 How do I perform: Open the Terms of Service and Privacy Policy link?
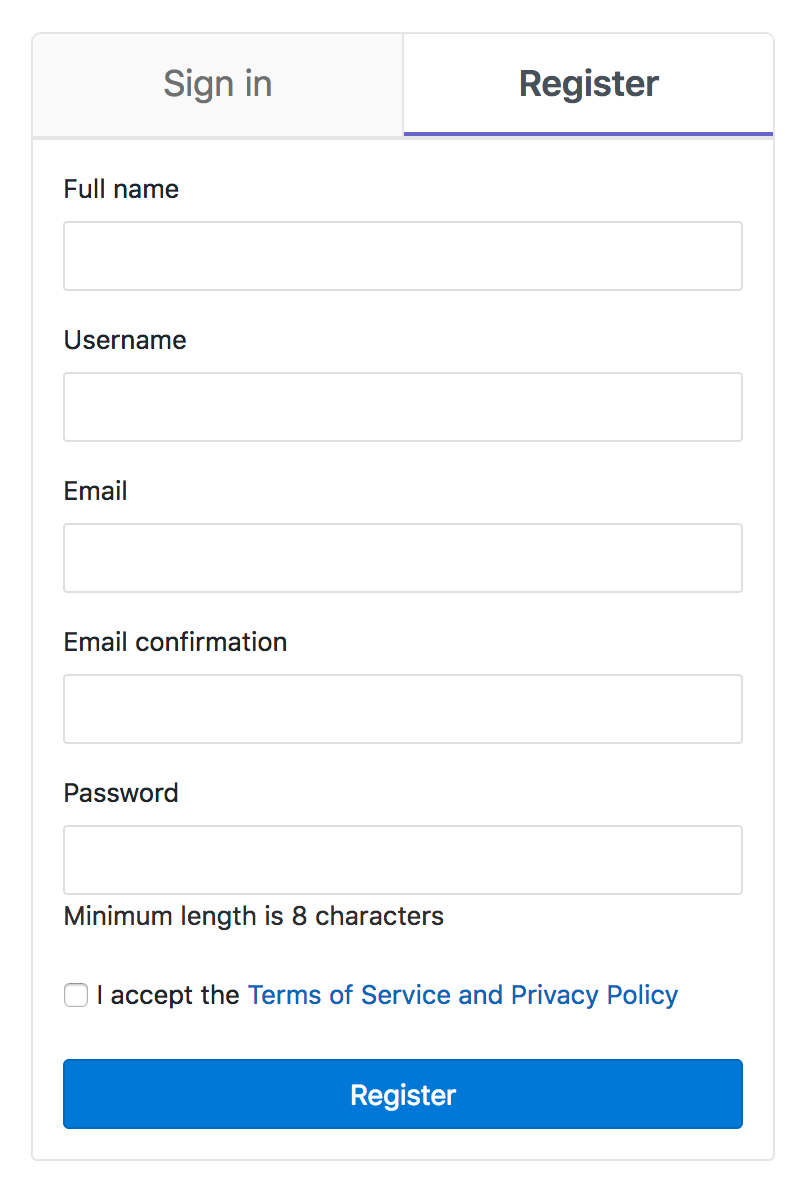[x=463, y=995]
